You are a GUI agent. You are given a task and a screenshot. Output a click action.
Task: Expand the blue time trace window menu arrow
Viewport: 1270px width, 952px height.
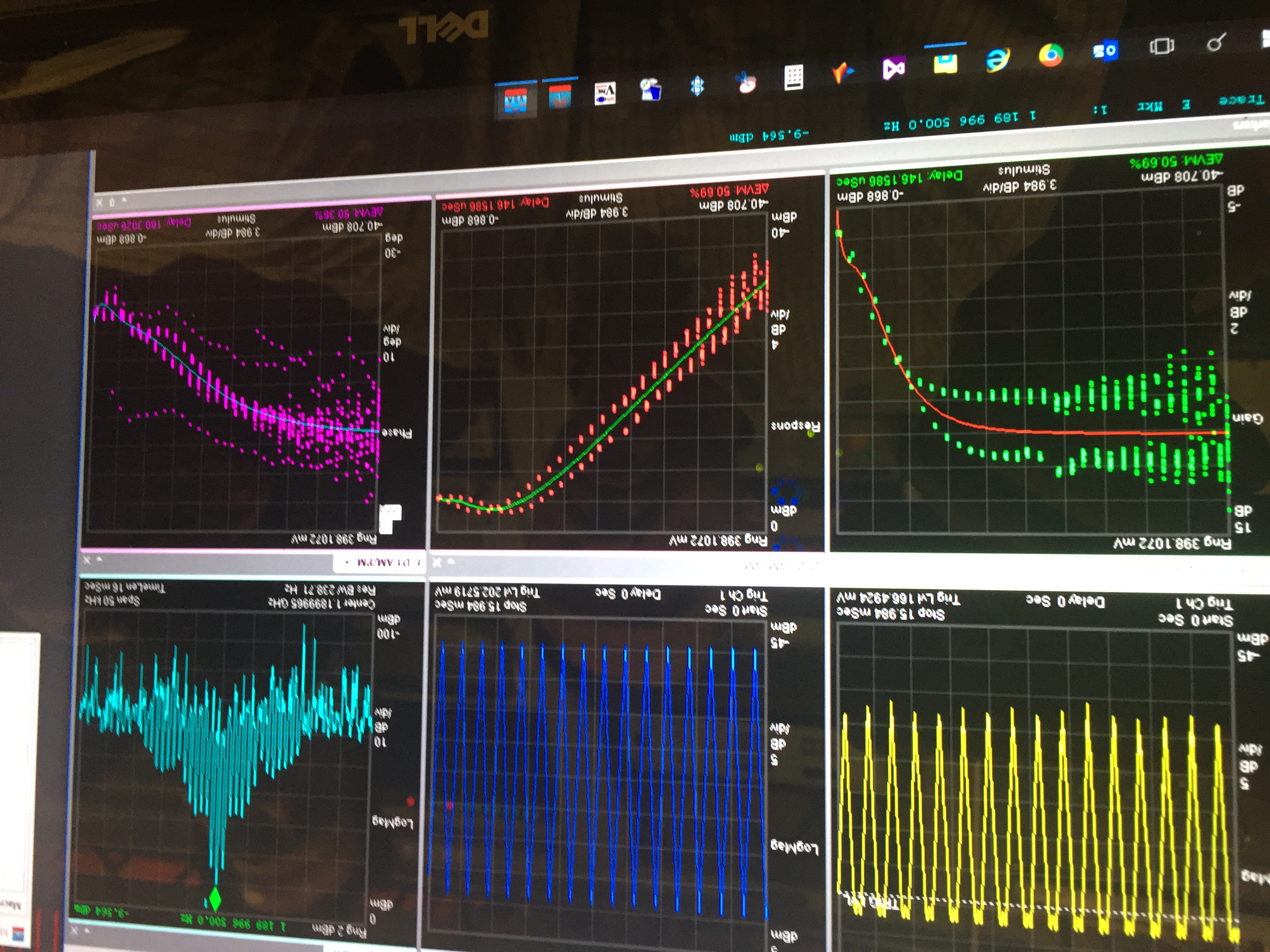(451, 562)
